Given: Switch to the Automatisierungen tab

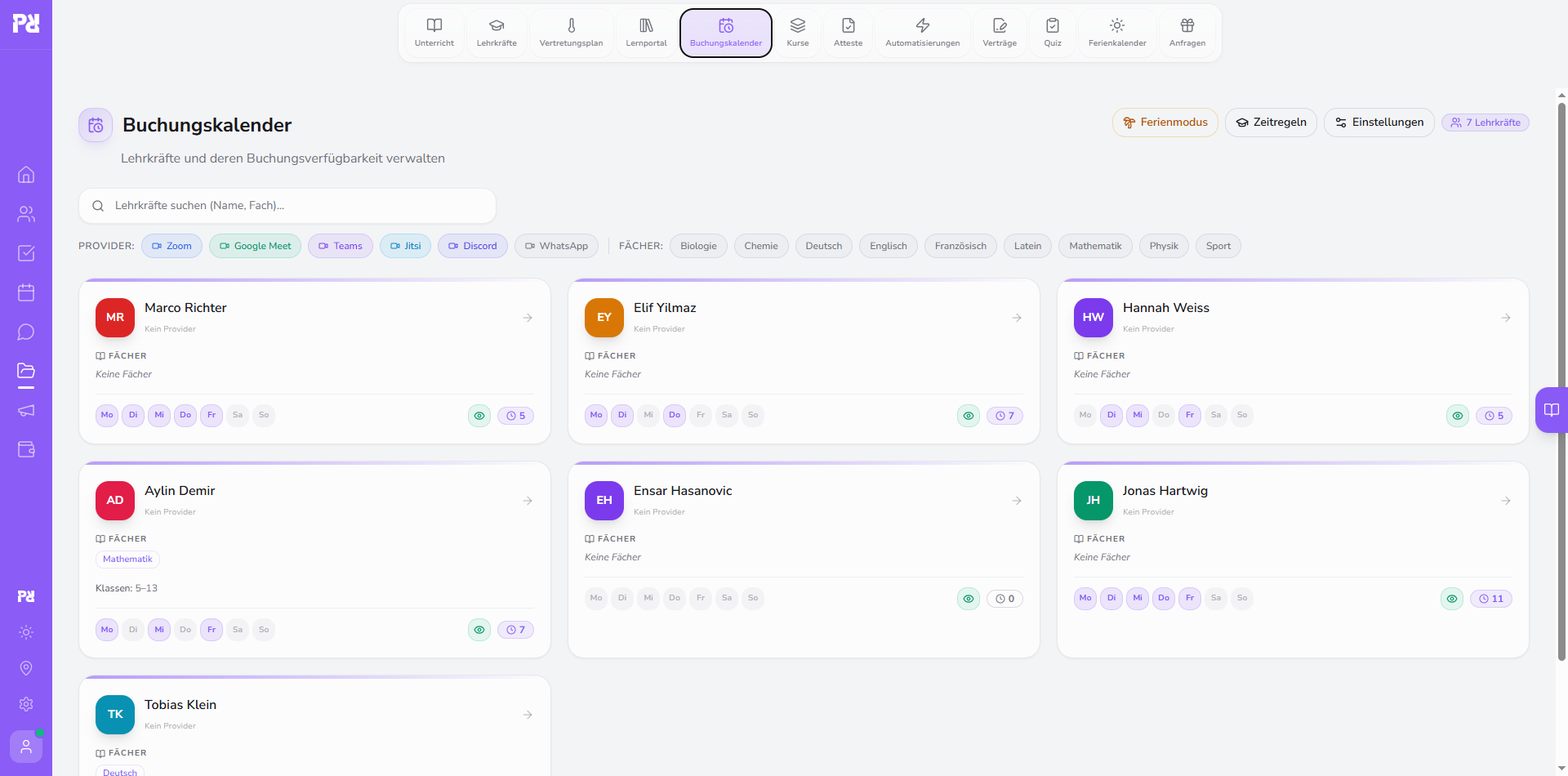Looking at the screenshot, I should (923, 33).
